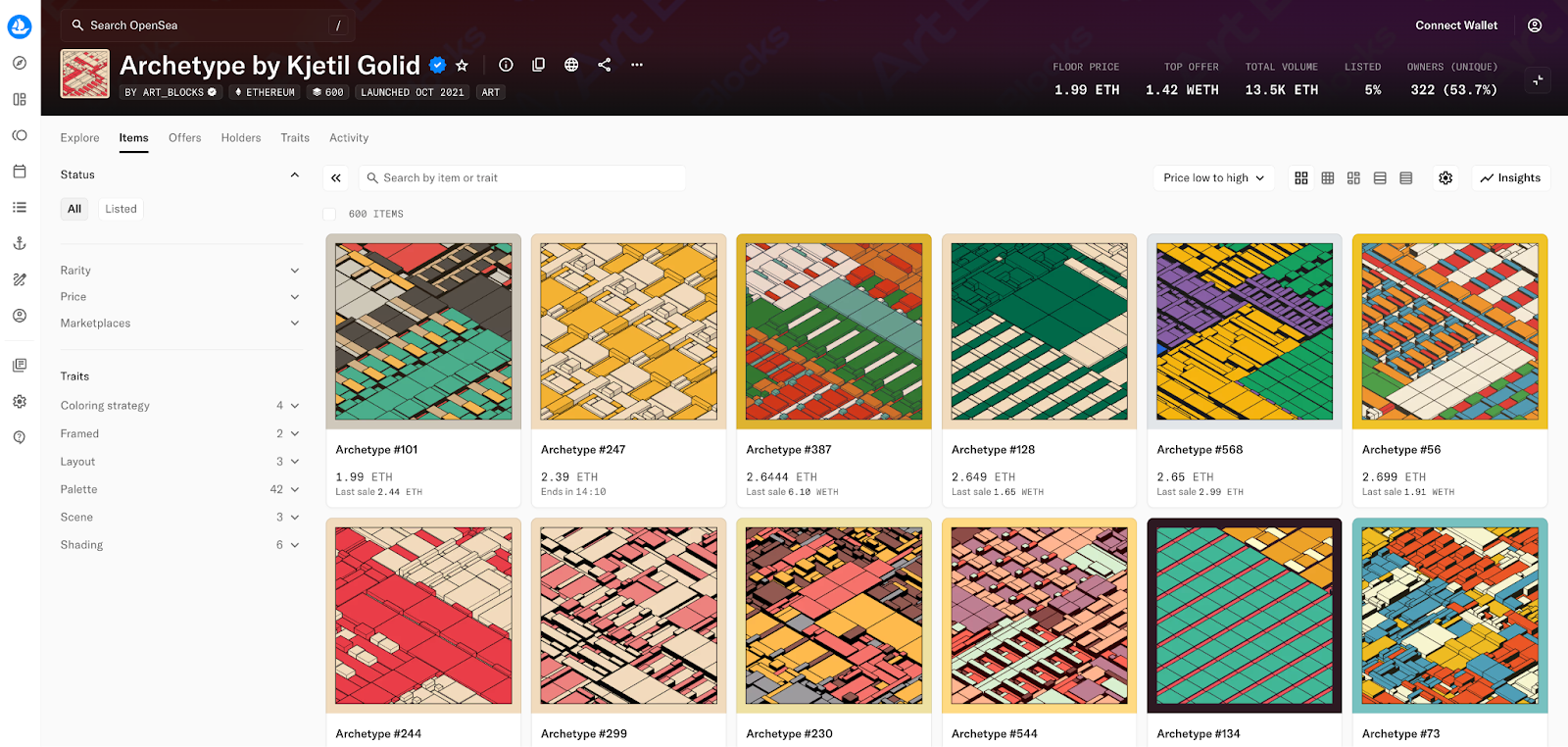Viewport: 1568px width, 747px height.
Task: Expand the Rarity filter
Action: pyautogui.click(x=181, y=271)
